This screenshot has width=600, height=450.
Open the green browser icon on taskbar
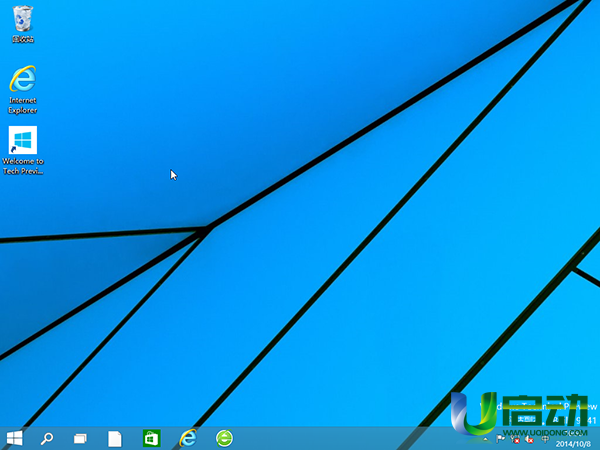(224, 438)
